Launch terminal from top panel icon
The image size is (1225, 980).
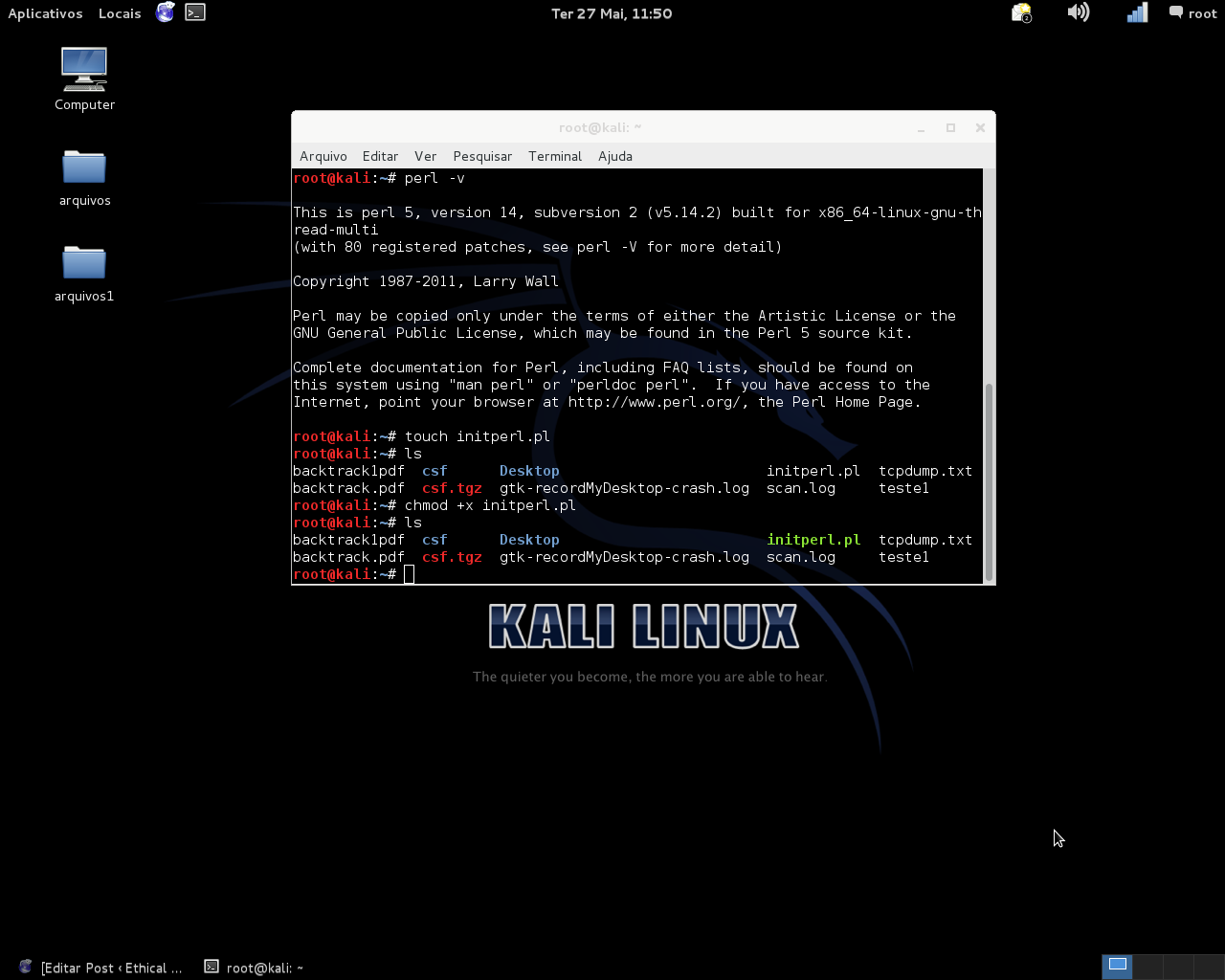pyautogui.click(x=195, y=12)
